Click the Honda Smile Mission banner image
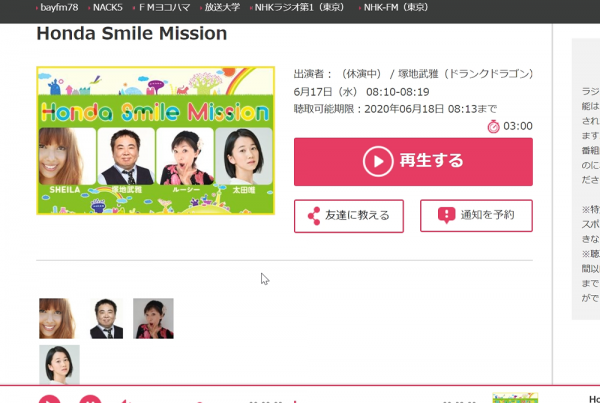Image resolution: width=600 pixels, height=403 pixels. click(x=155, y=141)
